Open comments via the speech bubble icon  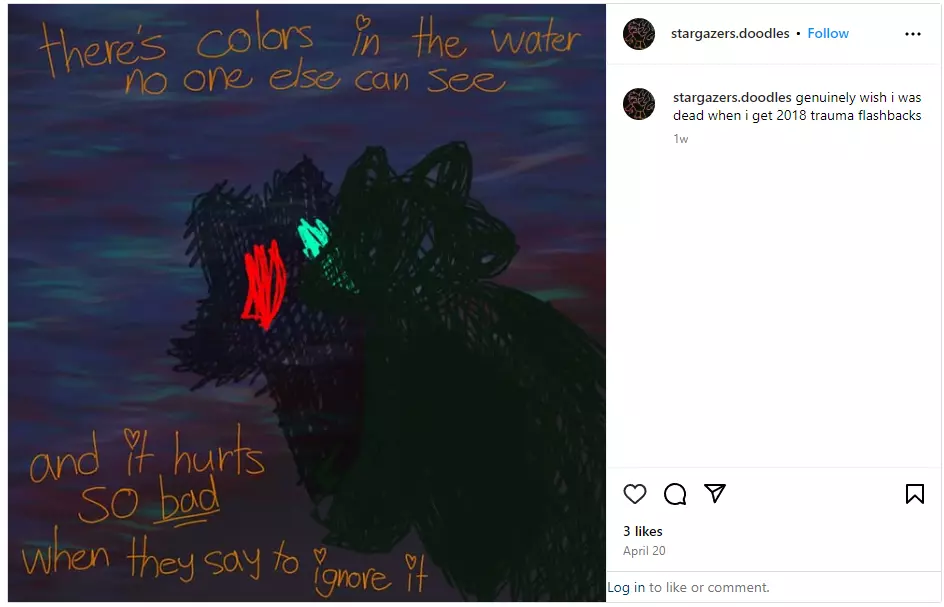[x=675, y=494]
